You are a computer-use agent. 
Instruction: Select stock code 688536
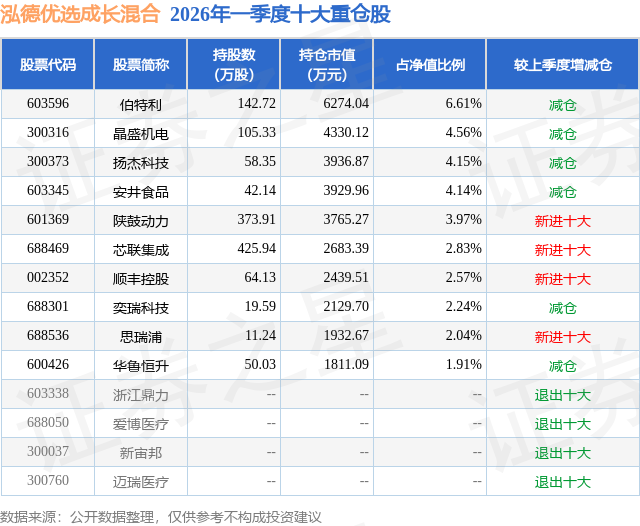point(48,335)
